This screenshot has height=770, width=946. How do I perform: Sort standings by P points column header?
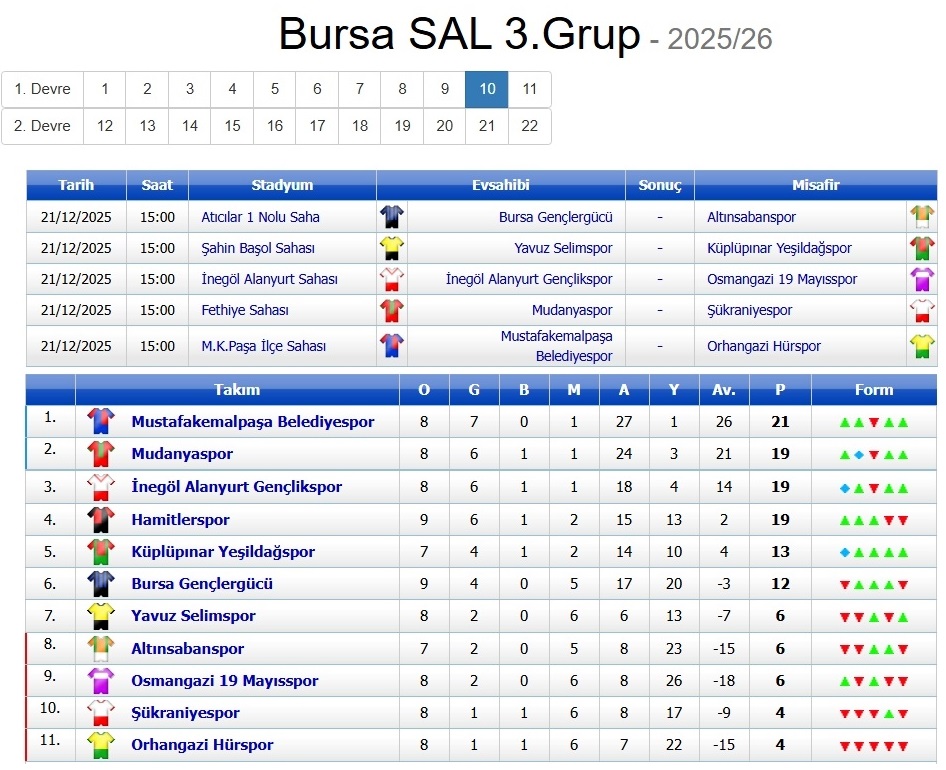[781, 390]
